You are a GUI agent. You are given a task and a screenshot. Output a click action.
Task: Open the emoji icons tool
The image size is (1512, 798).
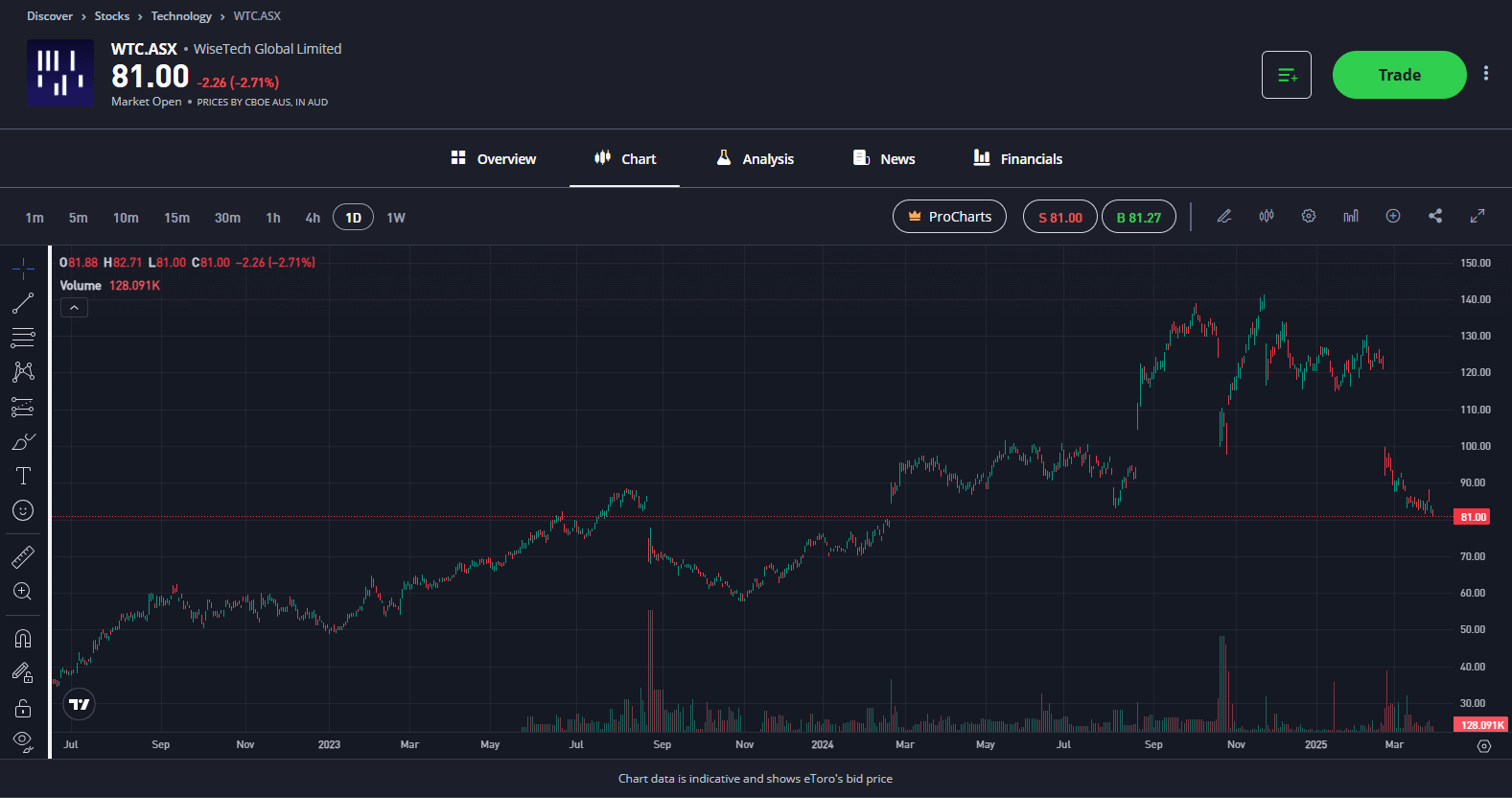[23, 510]
